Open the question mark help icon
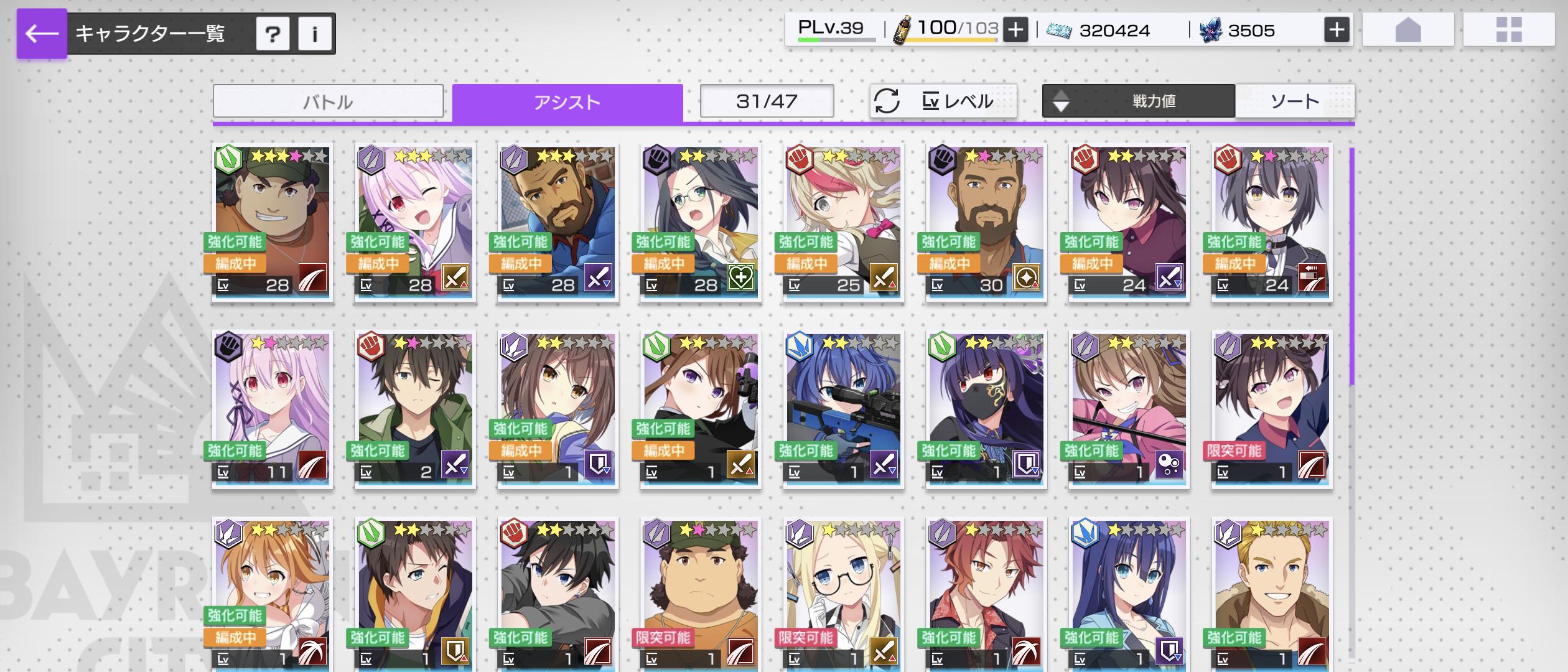The width and height of the screenshot is (1568, 672). (273, 34)
